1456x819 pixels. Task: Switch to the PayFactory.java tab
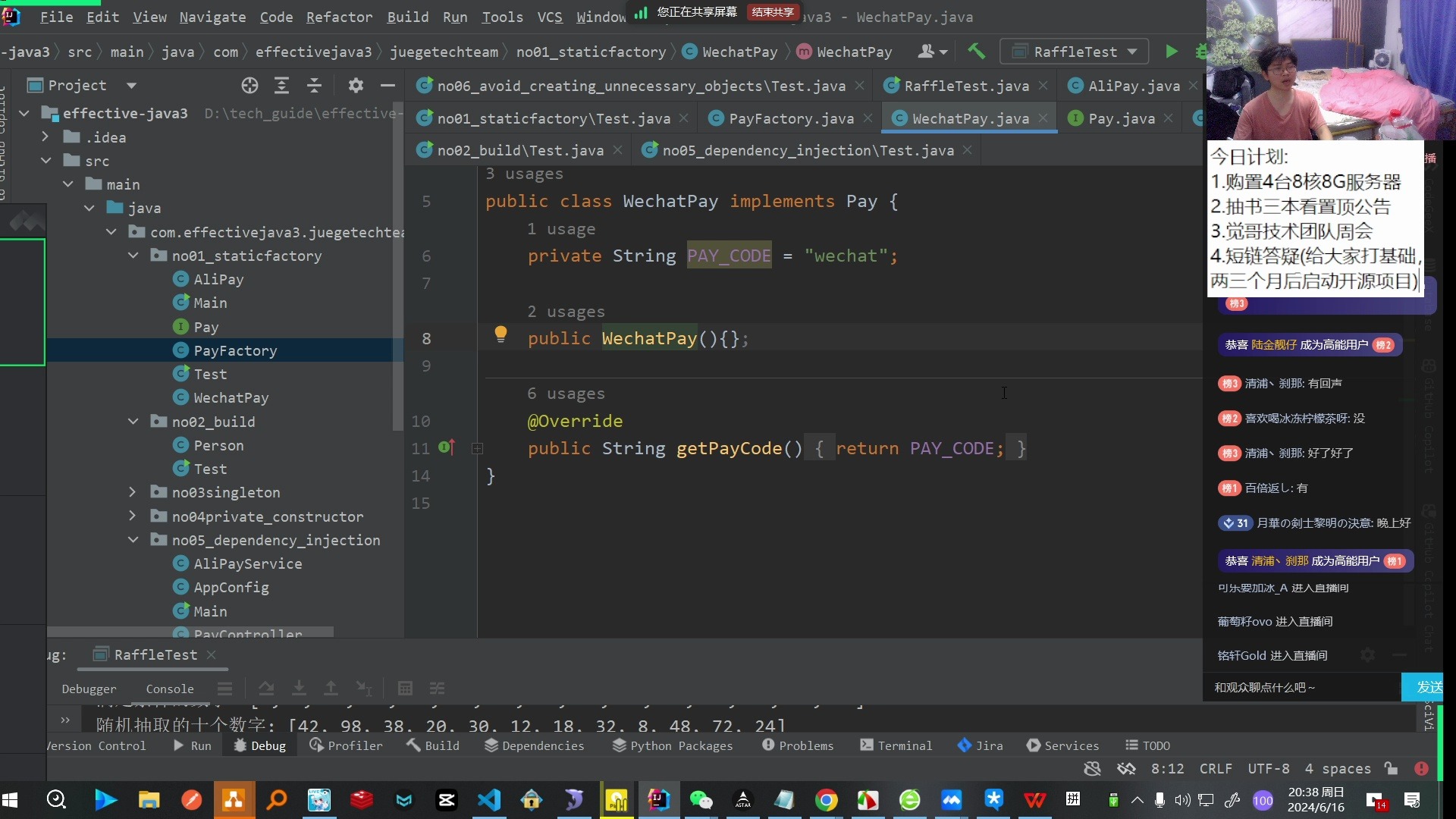point(791,118)
